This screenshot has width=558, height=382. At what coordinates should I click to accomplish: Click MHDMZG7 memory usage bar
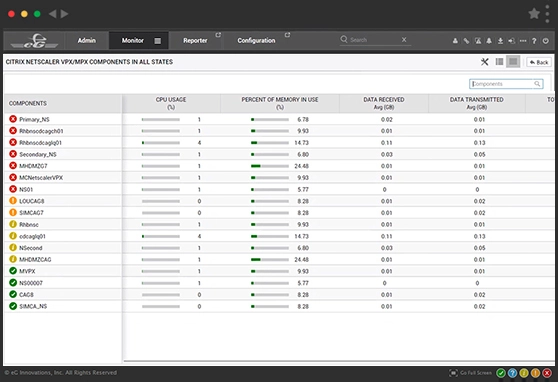tap(270, 166)
